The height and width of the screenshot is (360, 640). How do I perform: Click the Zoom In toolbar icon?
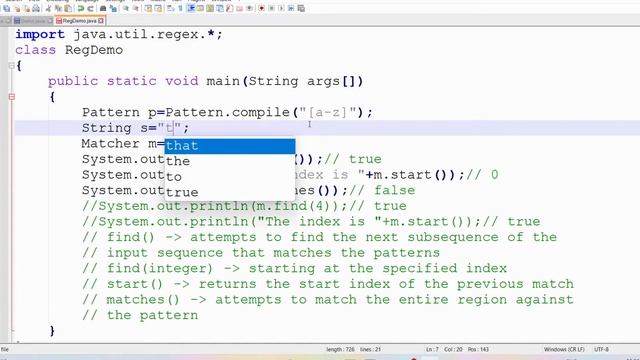(x=126, y=9)
